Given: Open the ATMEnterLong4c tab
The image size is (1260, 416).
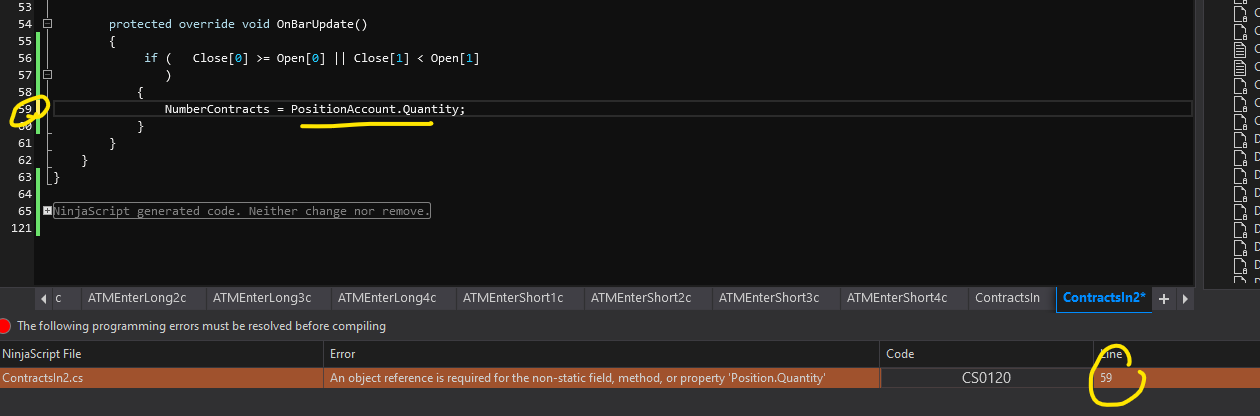Looking at the screenshot, I should tap(387, 298).
